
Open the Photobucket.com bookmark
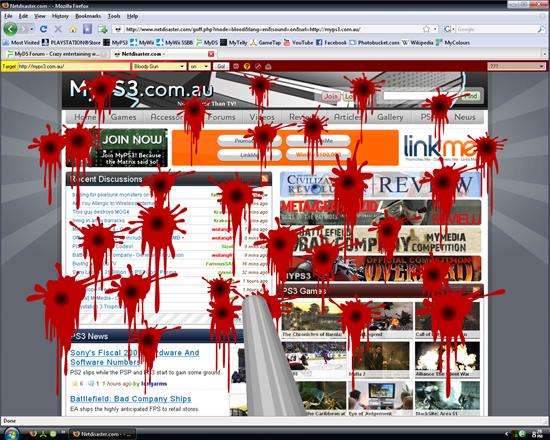point(374,42)
